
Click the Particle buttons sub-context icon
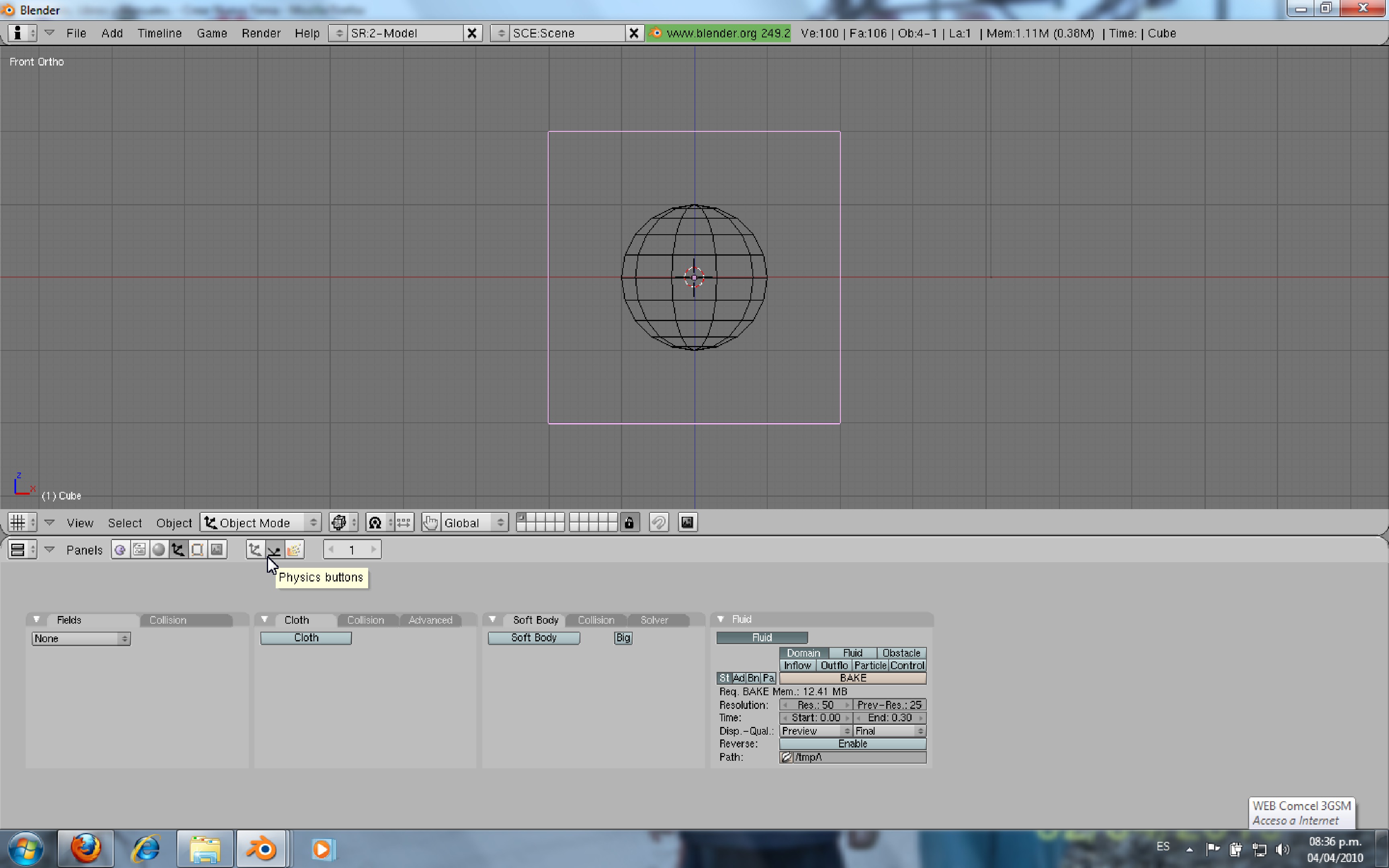click(293, 549)
